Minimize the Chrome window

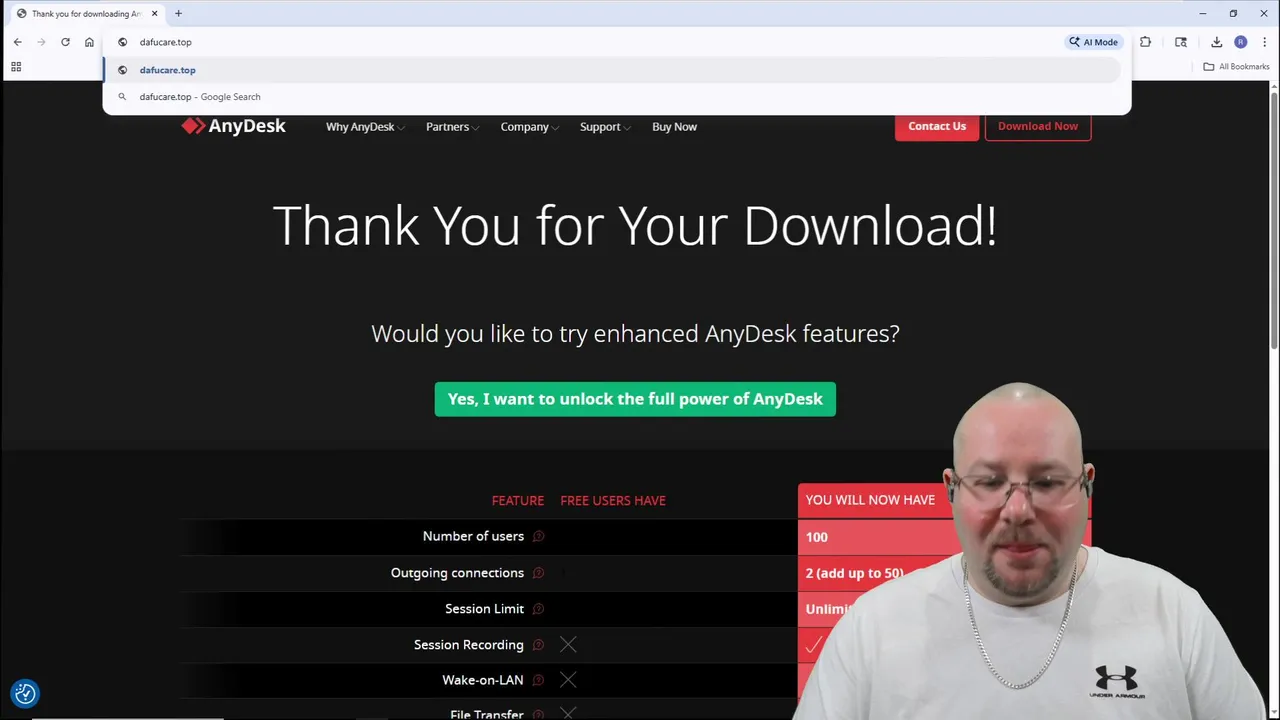[x=1203, y=13]
